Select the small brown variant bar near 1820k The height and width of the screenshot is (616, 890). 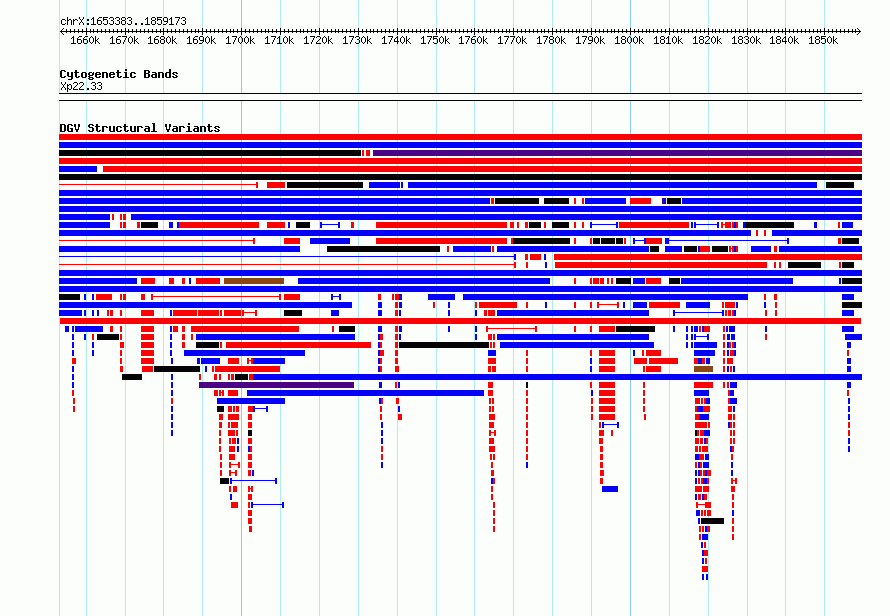703,369
